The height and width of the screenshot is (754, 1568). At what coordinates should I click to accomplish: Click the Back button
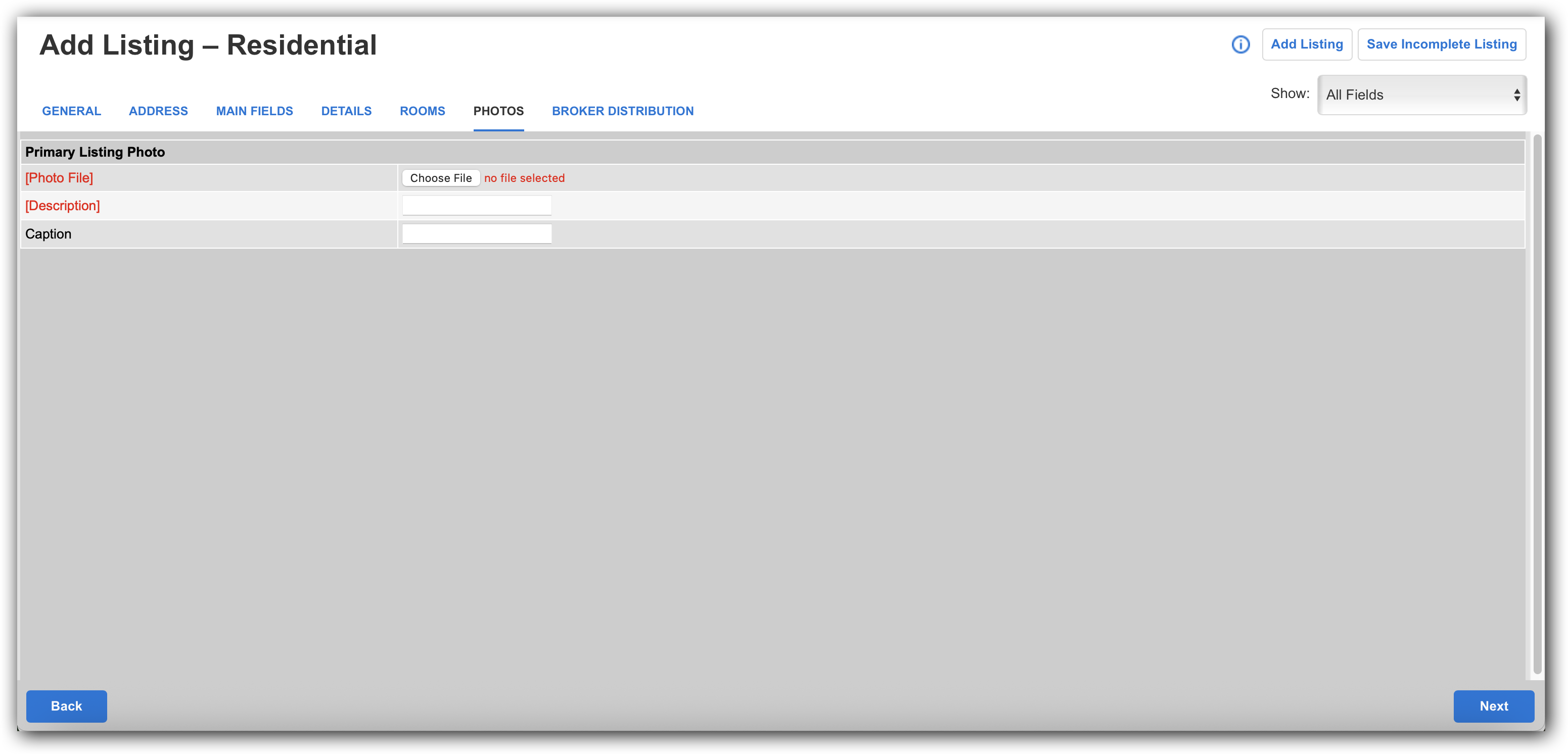point(66,706)
